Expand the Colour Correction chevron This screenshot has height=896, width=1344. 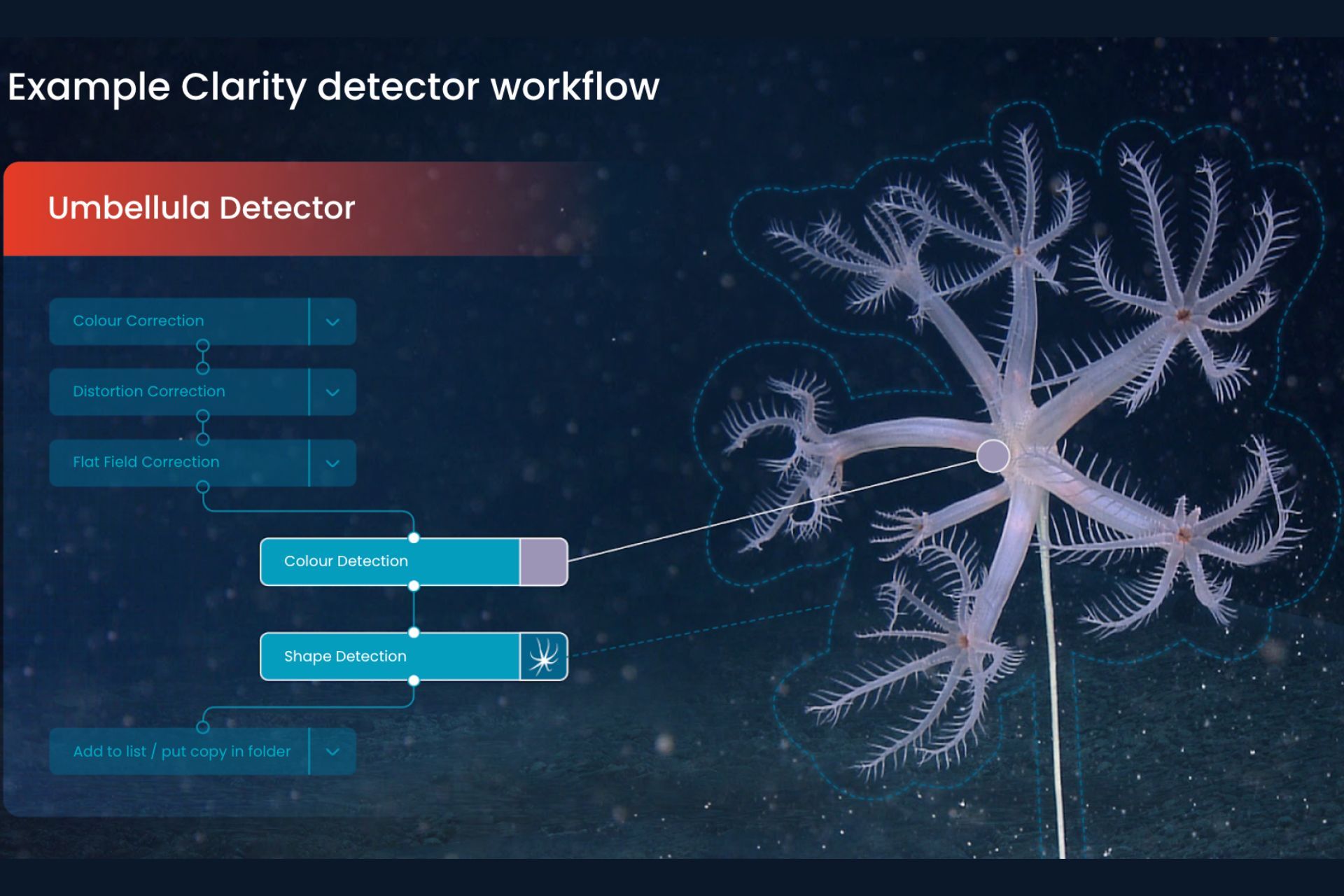[x=332, y=322]
